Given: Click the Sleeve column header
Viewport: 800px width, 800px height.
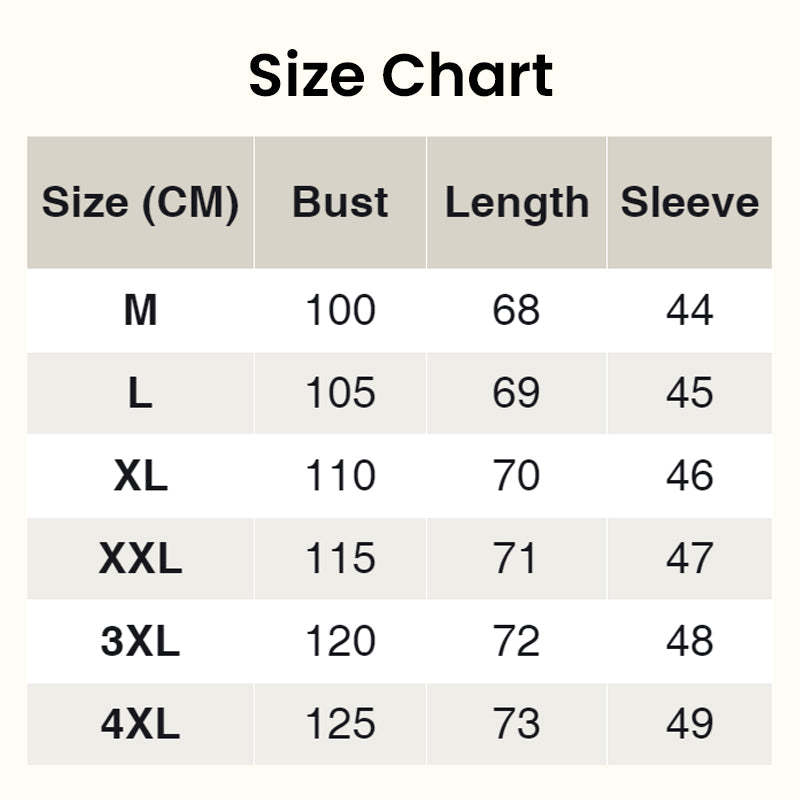Looking at the screenshot, I should 689,203.
